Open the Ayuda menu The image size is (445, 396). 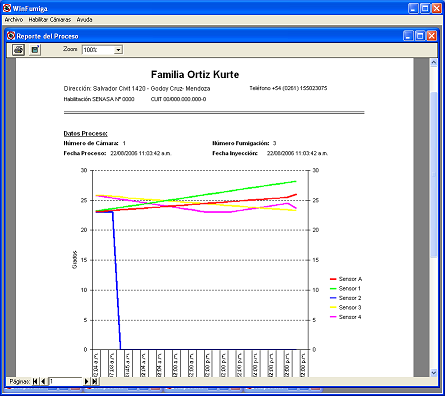pos(84,20)
